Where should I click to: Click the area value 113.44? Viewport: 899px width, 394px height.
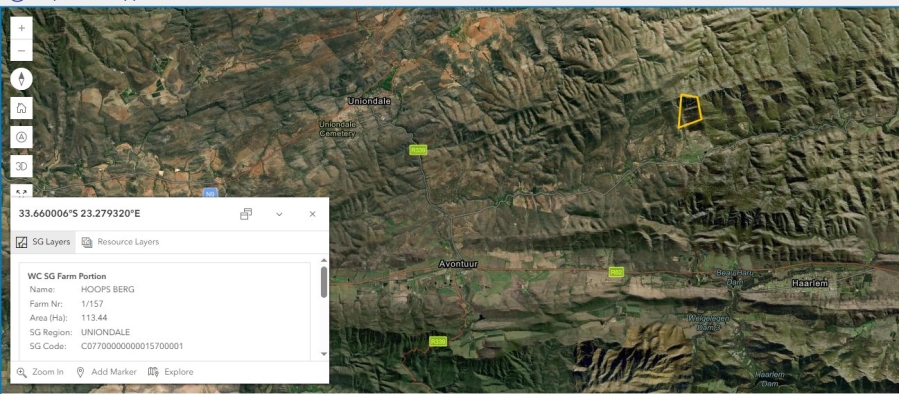[x=94, y=318]
